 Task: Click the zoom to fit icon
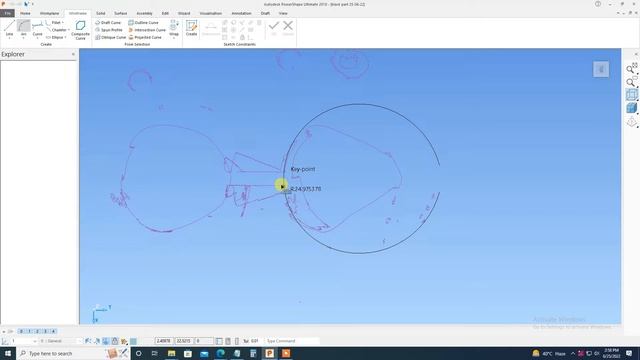point(631,68)
